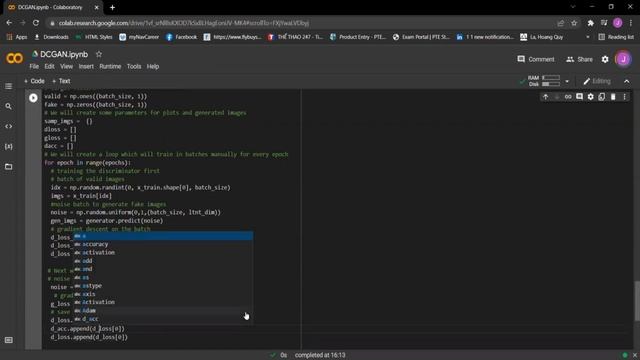Click the 'completed at 16:13' status
The image size is (640, 360).
click(320, 355)
